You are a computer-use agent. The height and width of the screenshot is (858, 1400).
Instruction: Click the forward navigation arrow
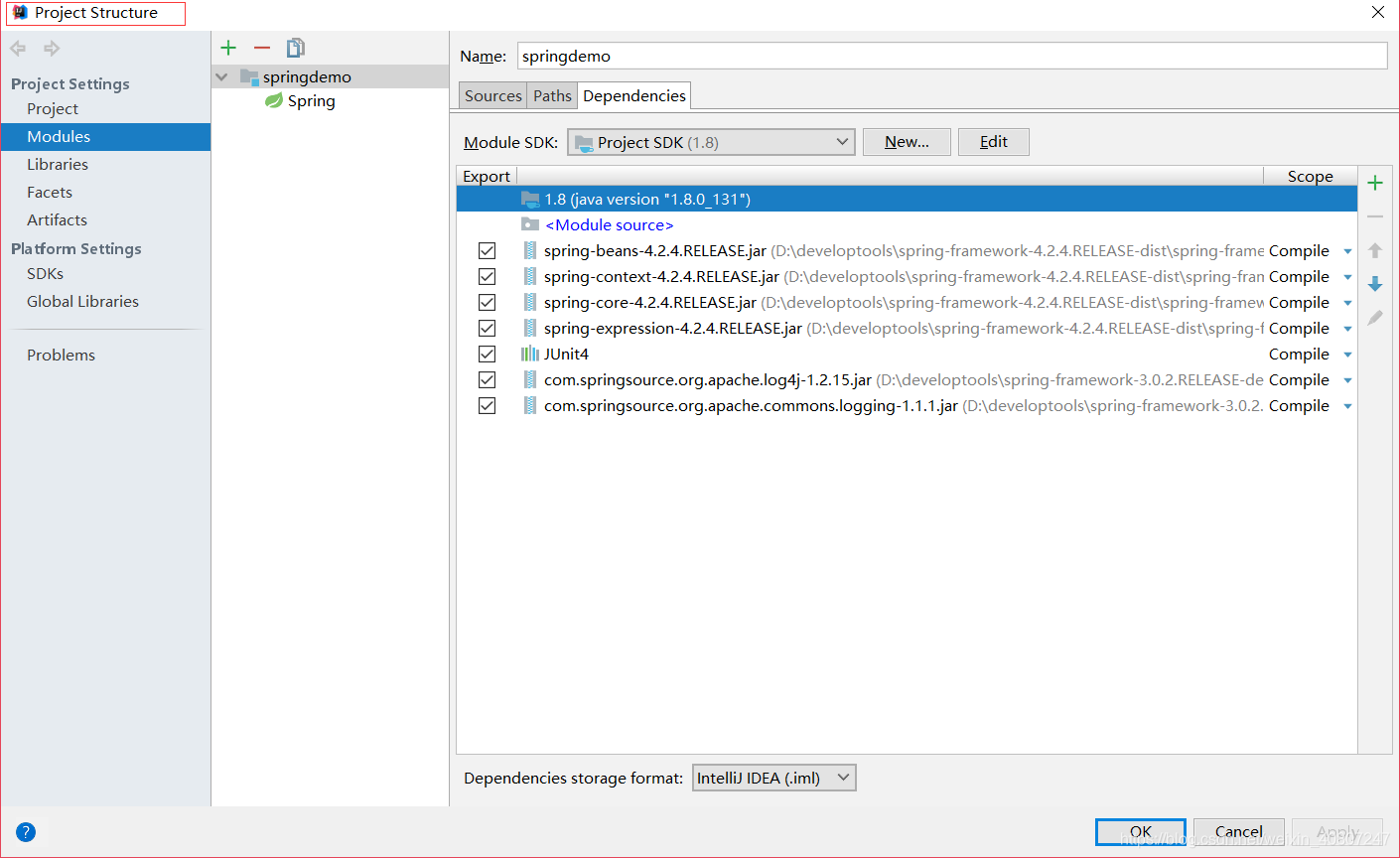[52, 48]
